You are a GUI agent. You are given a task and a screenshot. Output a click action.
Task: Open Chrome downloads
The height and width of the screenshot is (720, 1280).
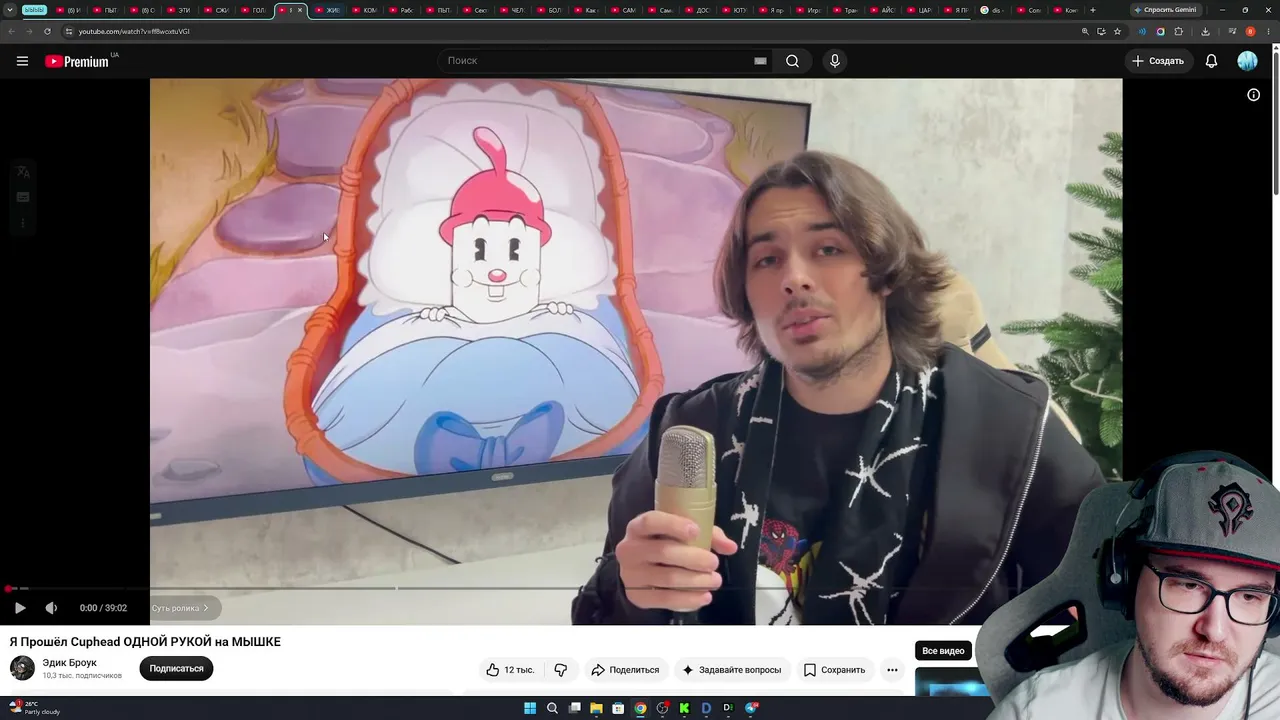click(1205, 31)
